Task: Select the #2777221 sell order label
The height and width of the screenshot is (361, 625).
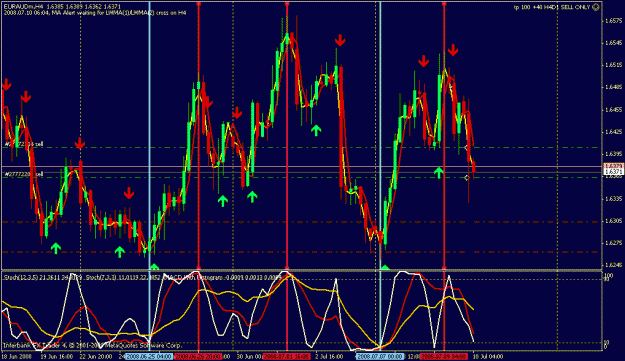Action: point(24,144)
